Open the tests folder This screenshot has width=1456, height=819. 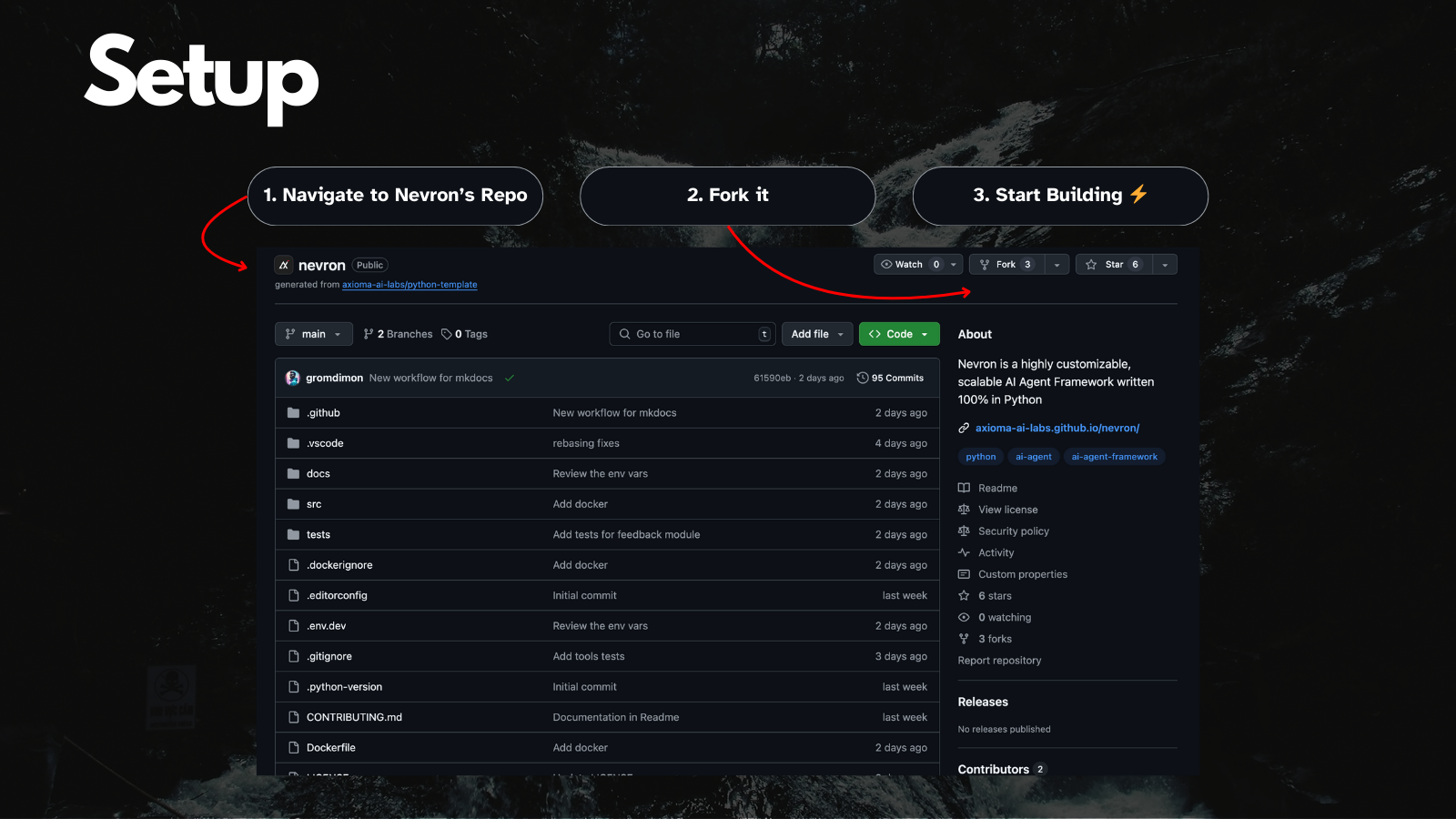click(x=318, y=535)
